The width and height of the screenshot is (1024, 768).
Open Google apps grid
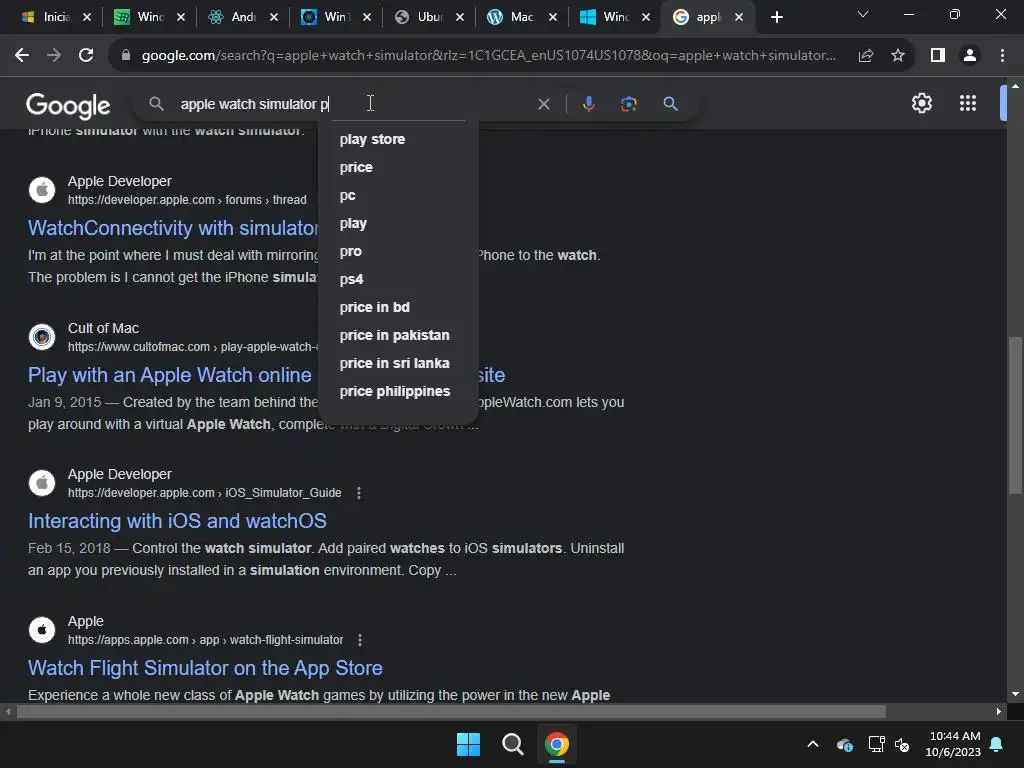click(x=968, y=103)
